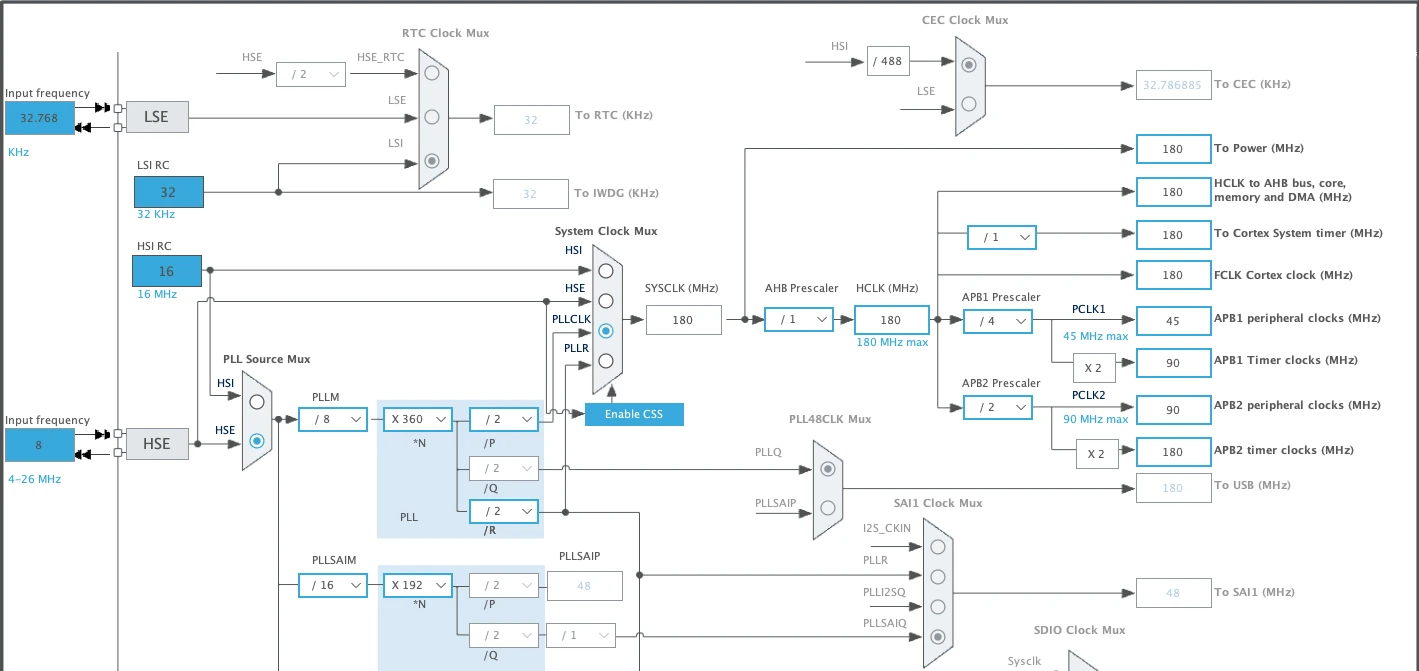Click the APB2 peripheral clocks value field
This screenshot has height=671, width=1419.
1173,410
